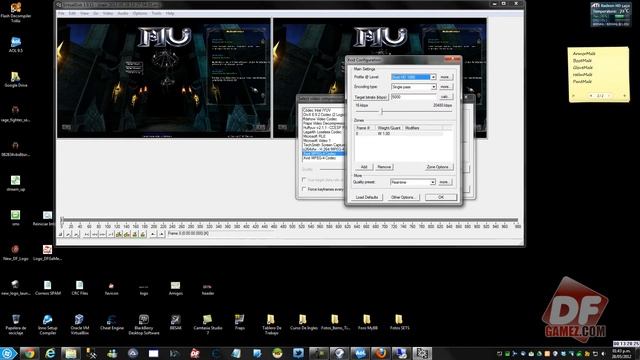Click the Add zone button
Screen dimensions: 640x360
(364, 167)
